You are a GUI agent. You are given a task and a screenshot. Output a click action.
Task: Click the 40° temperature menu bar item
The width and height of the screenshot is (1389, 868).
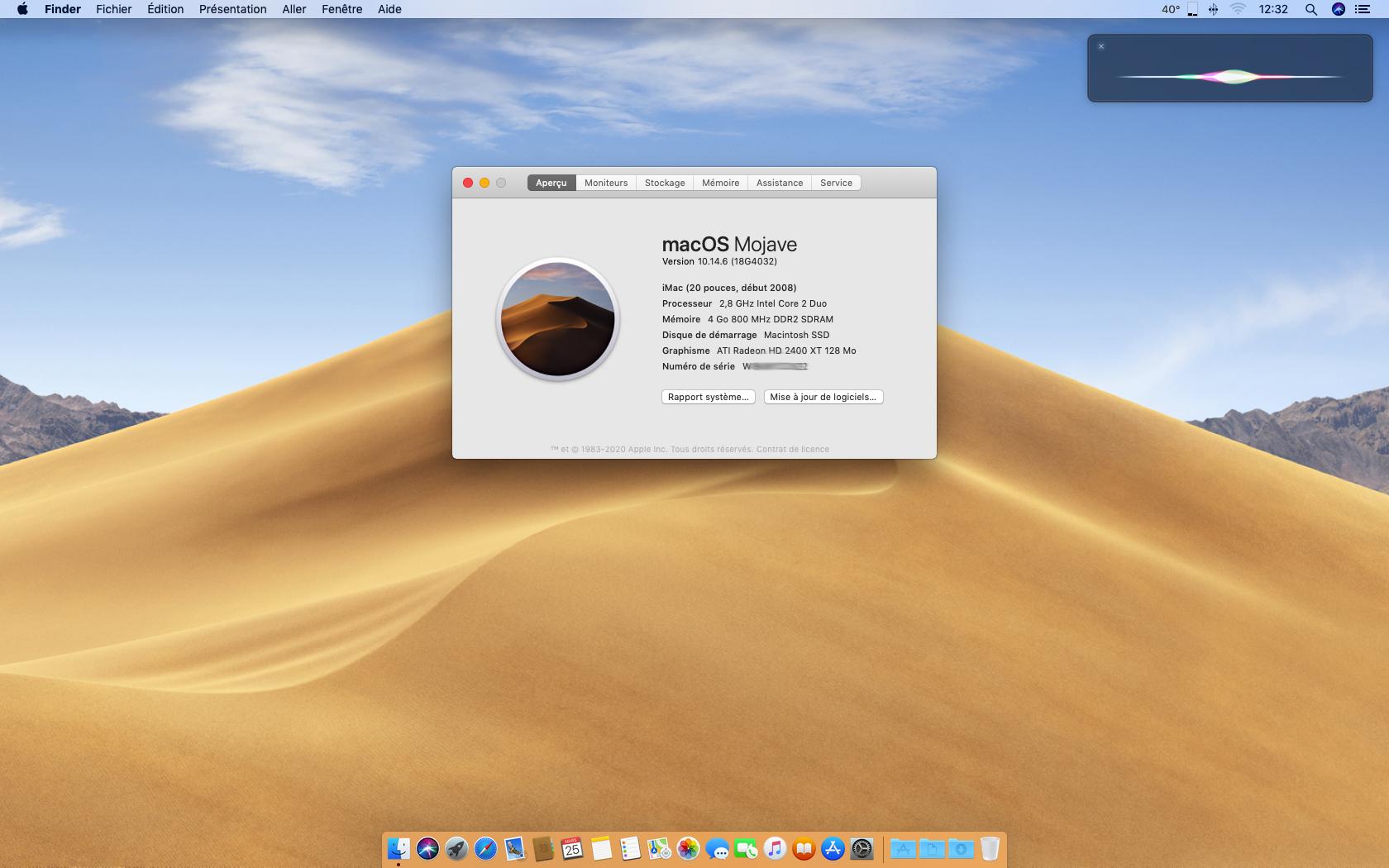[x=1171, y=9]
